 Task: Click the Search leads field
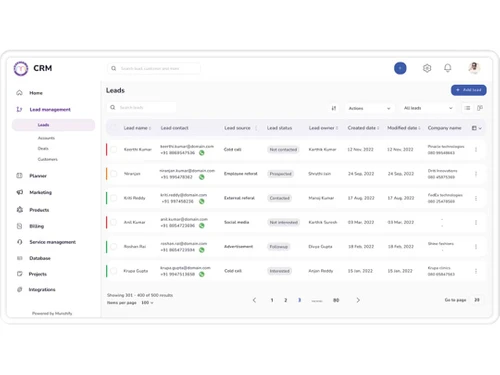click(141, 107)
